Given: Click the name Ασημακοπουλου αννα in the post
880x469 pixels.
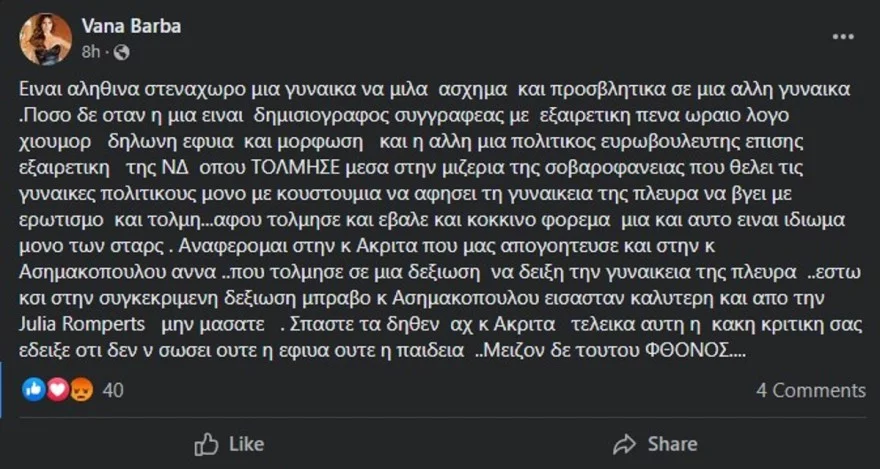Looking at the screenshot, I should (118, 273).
